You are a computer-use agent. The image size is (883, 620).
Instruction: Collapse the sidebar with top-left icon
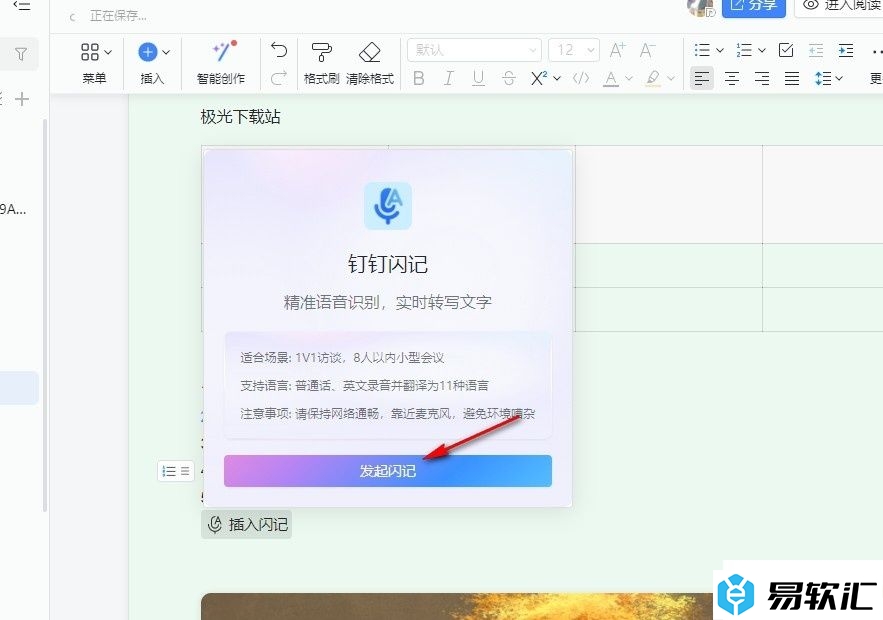coord(21,6)
